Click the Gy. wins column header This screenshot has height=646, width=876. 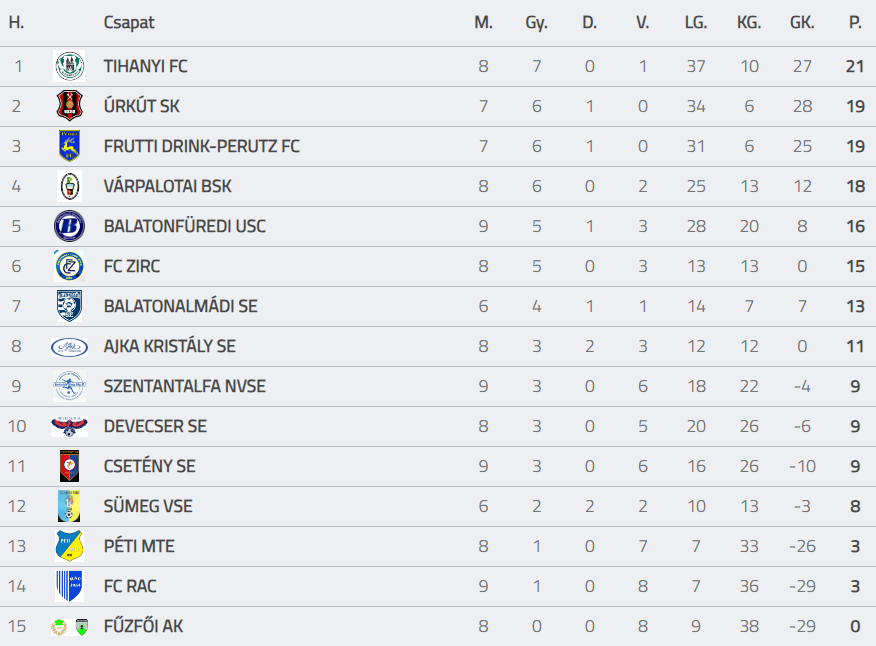(x=536, y=22)
